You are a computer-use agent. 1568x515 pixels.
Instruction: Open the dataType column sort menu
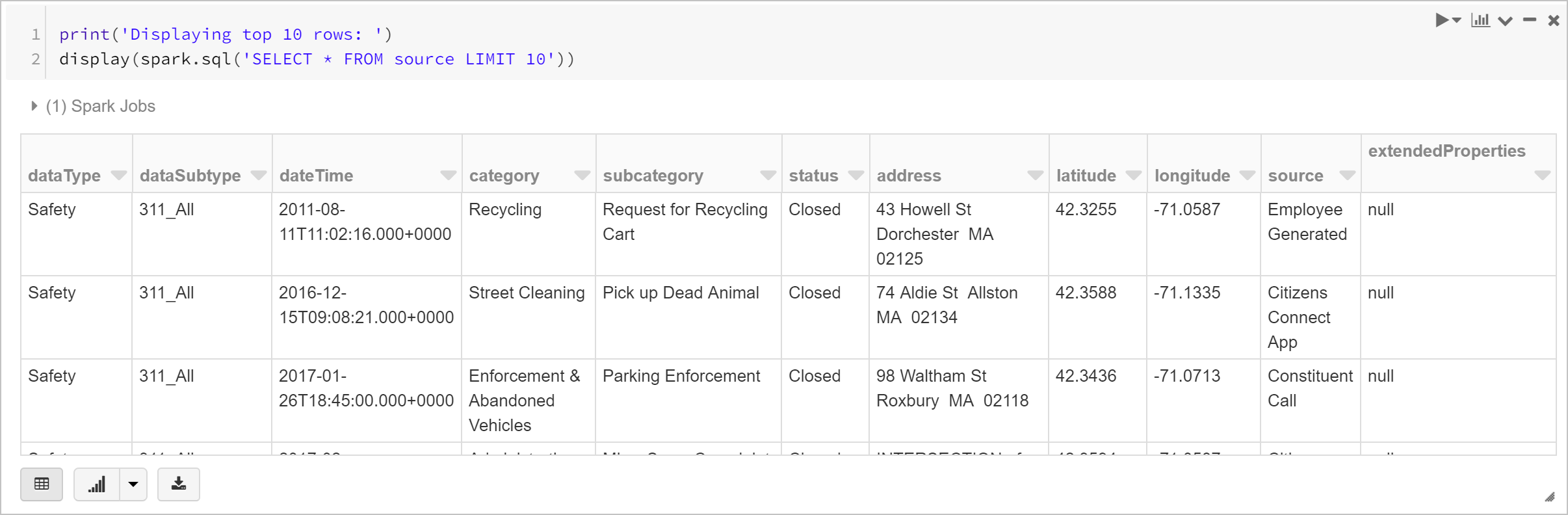(118, 175)
